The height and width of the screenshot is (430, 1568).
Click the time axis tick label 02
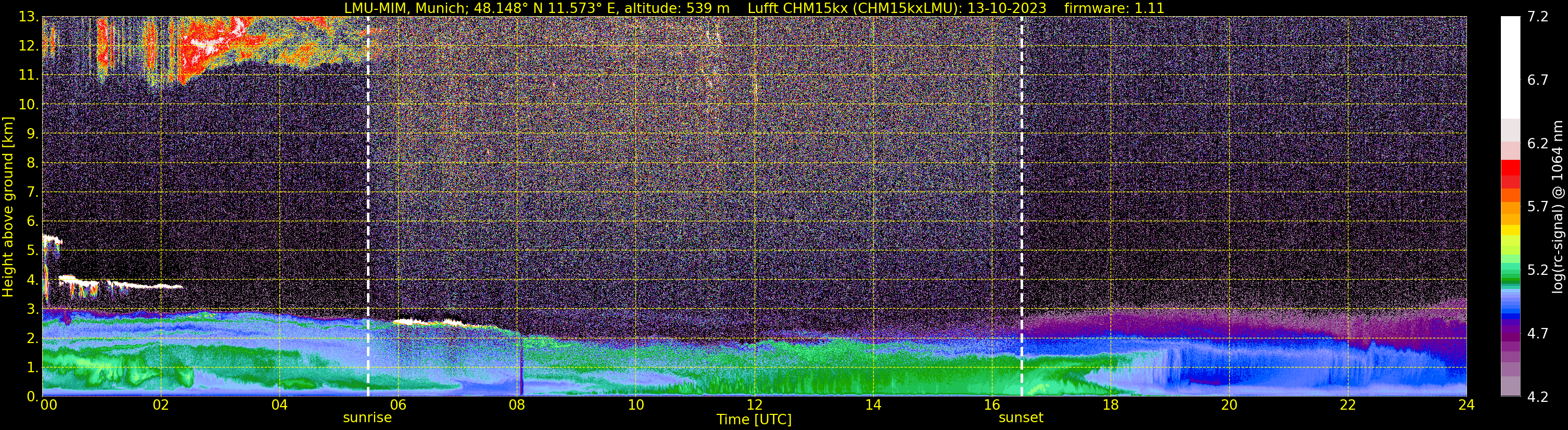tap(161, 405)
